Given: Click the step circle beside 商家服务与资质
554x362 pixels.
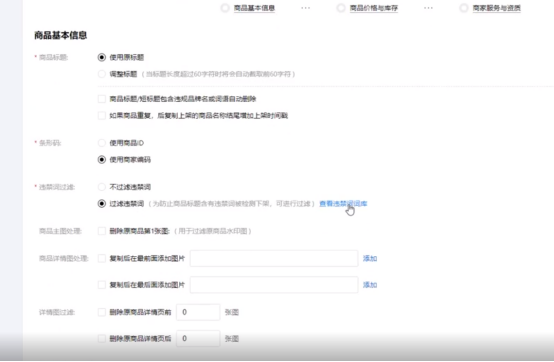Looking at the screenshot, I should click(464, 8).
